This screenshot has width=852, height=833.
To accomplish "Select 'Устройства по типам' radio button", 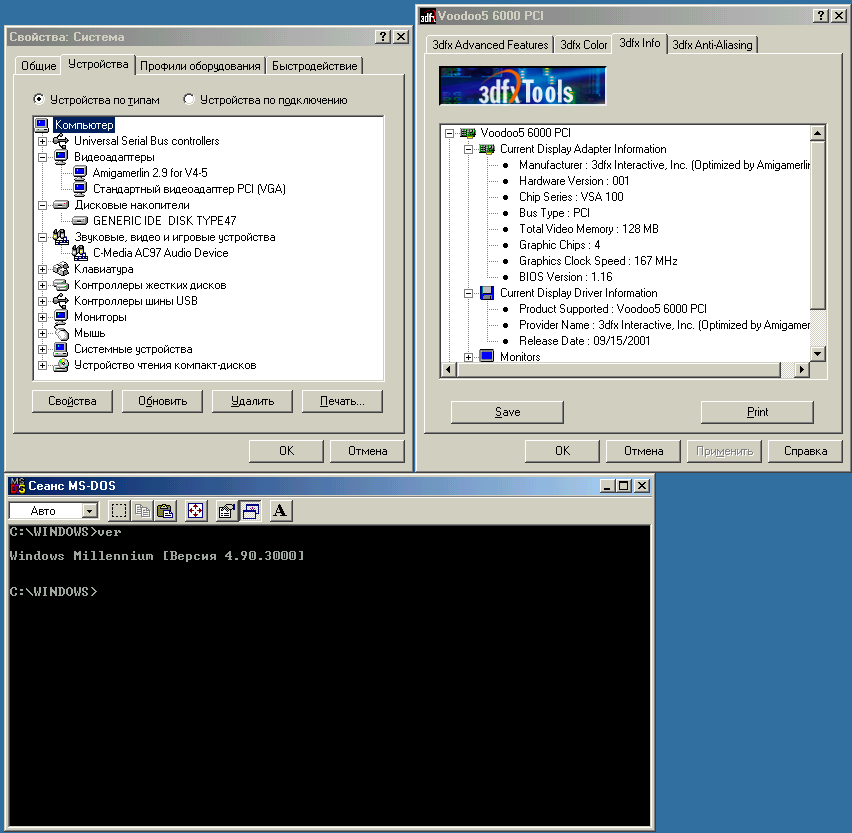I will click(x=39, y=99).
